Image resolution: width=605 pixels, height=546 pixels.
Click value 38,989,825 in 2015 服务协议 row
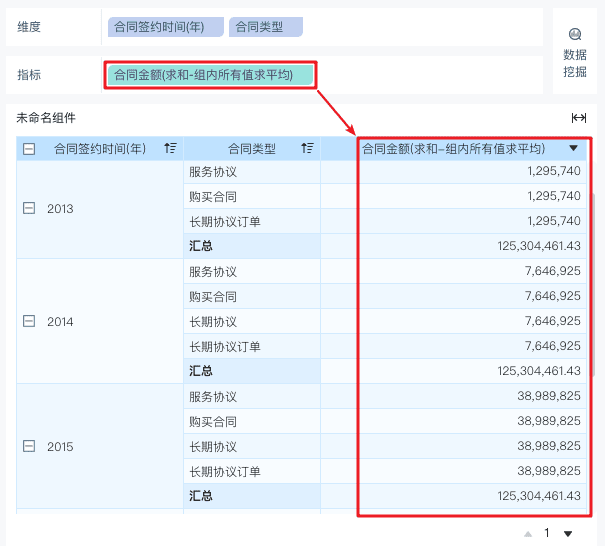(549, 396)
